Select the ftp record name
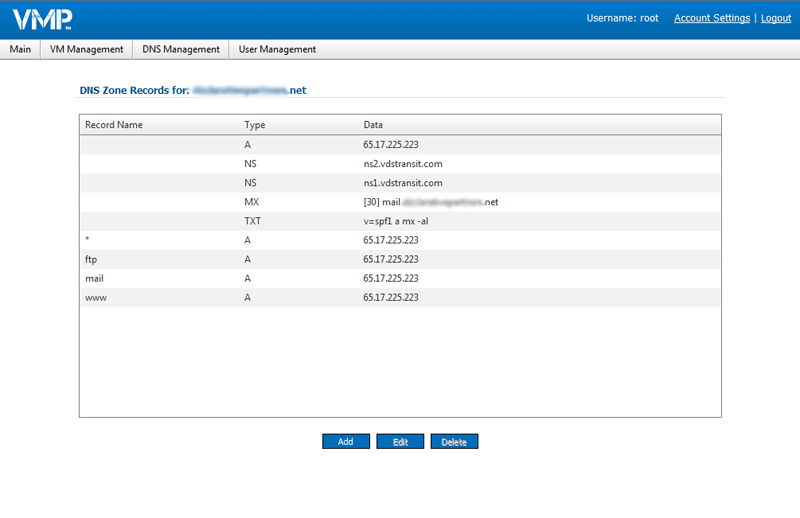Viewport: 800px width, 518px height. 91,259
